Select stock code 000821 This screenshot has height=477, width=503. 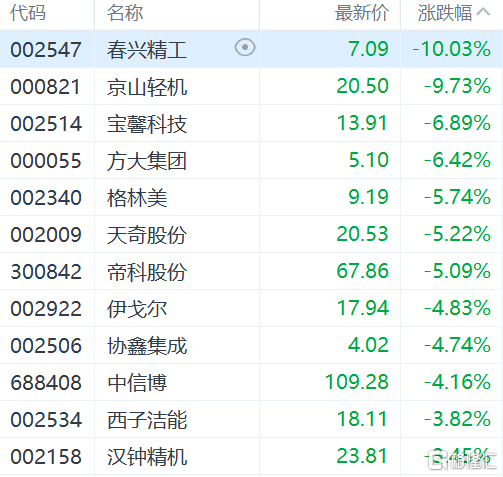(x=45, y=87)
